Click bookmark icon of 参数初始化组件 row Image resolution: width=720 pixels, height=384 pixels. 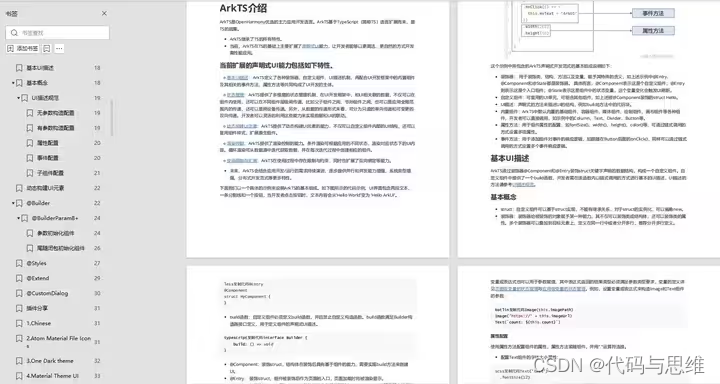click(x=30, y=233)
